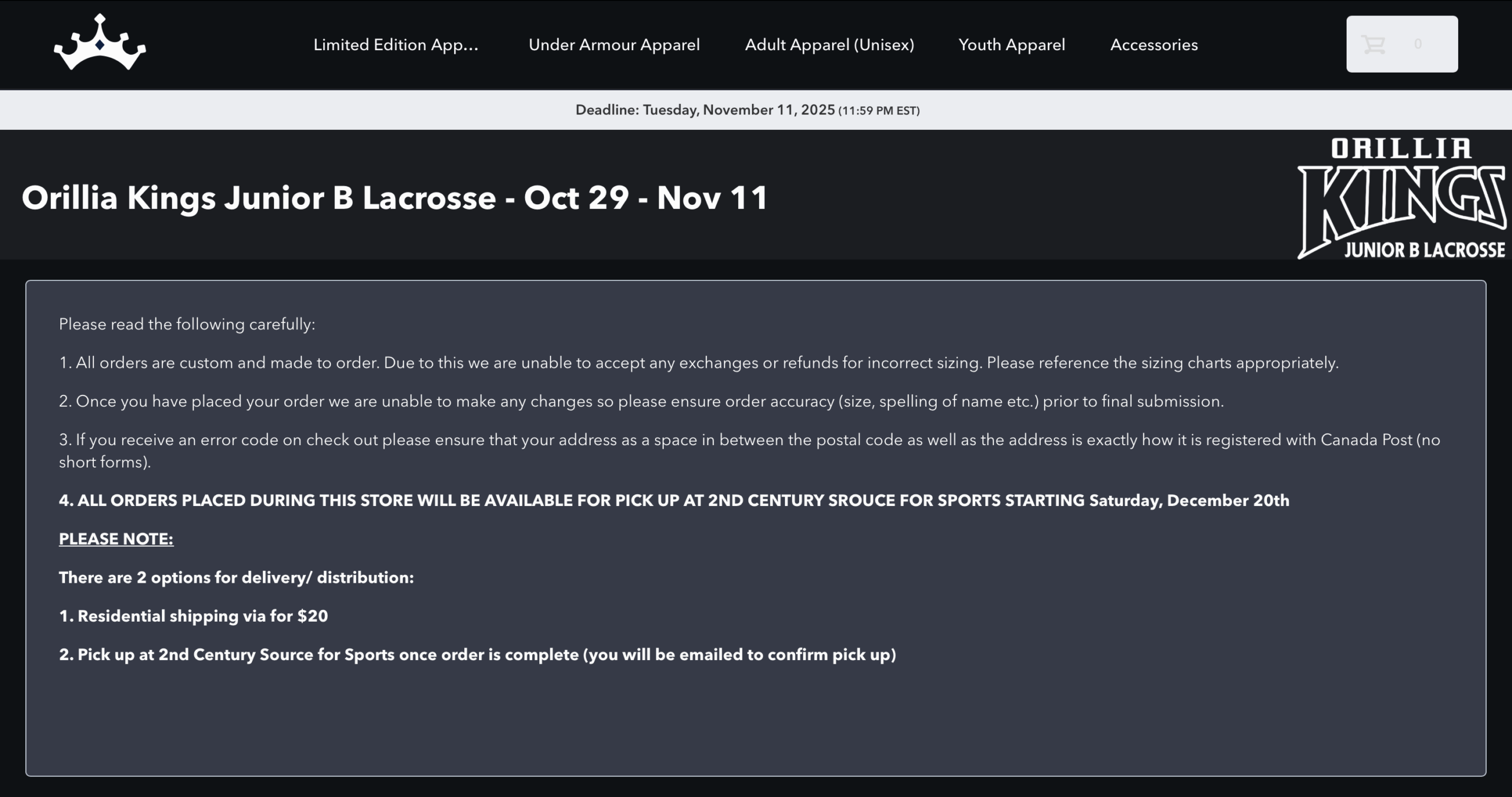Go to Under Armour Apparel
Image resolution: width=1512 pixels, height=797 pixels.
point(614,45)
